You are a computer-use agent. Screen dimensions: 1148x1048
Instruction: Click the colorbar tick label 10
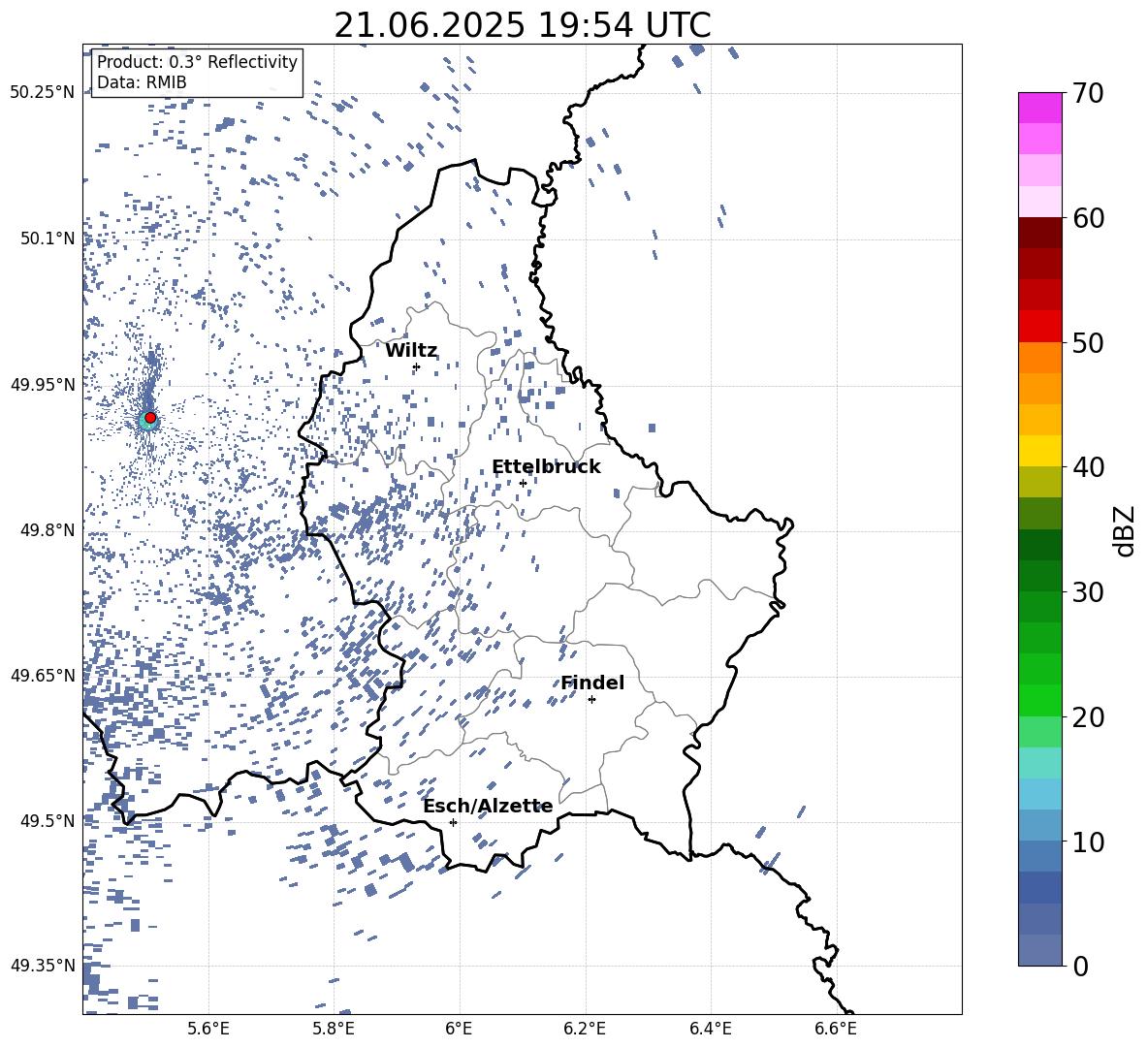[1088, 842]
